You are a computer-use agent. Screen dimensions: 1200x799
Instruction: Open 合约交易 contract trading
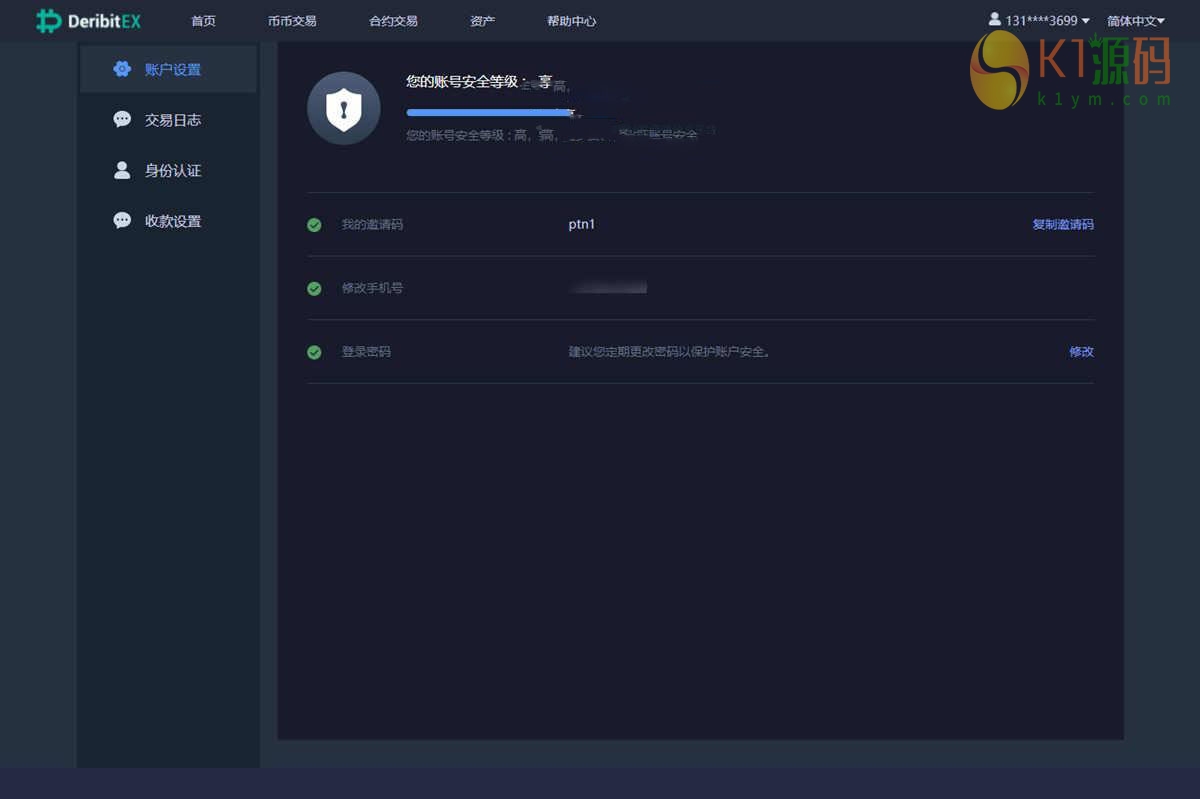point(393,21)
